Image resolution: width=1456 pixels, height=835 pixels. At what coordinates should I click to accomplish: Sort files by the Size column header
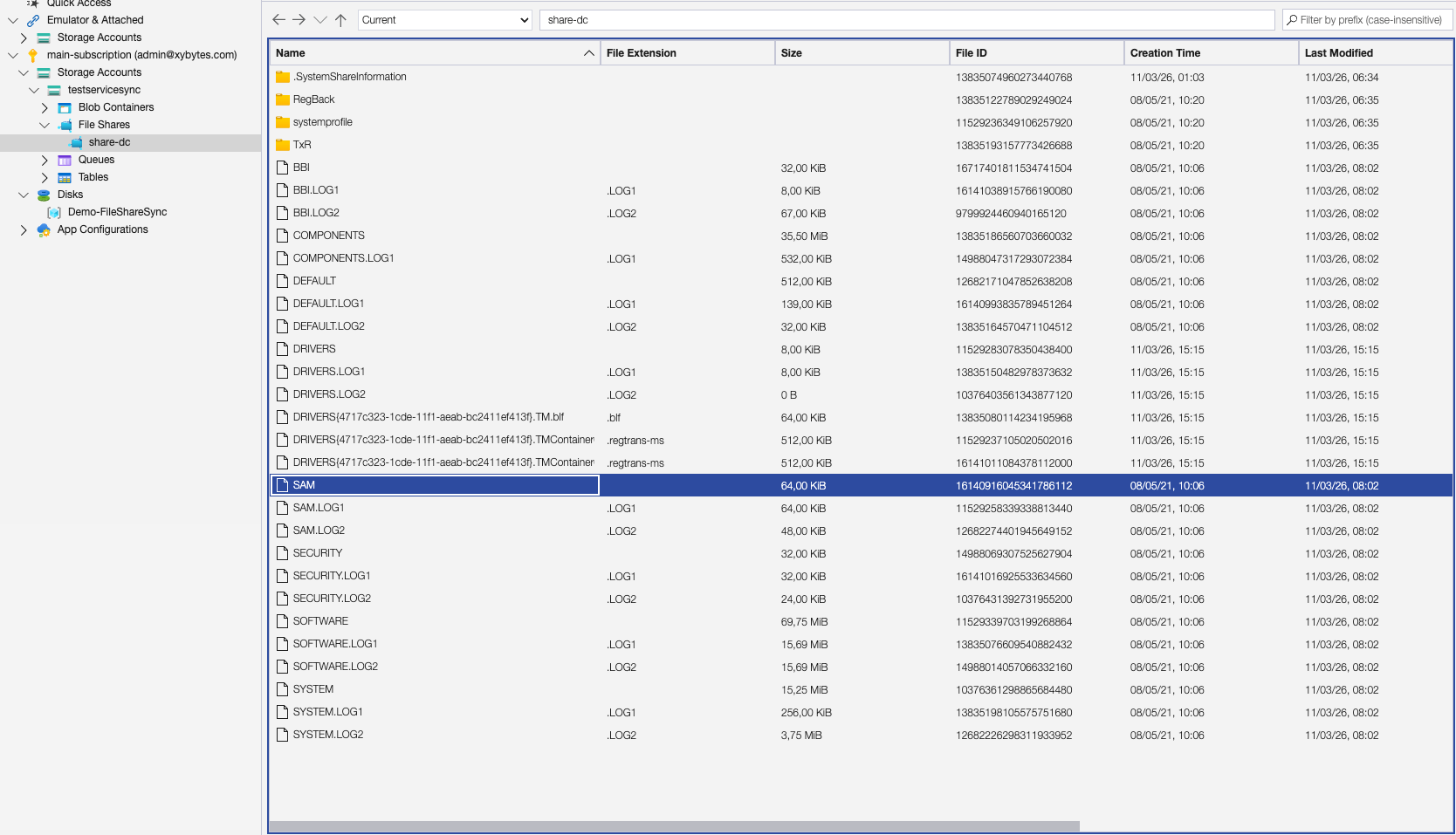click(x=791, y=52)
